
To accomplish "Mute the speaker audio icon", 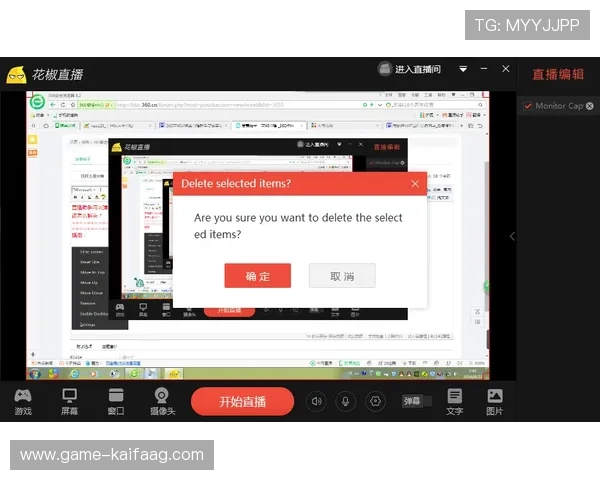I will pos(316,401).
